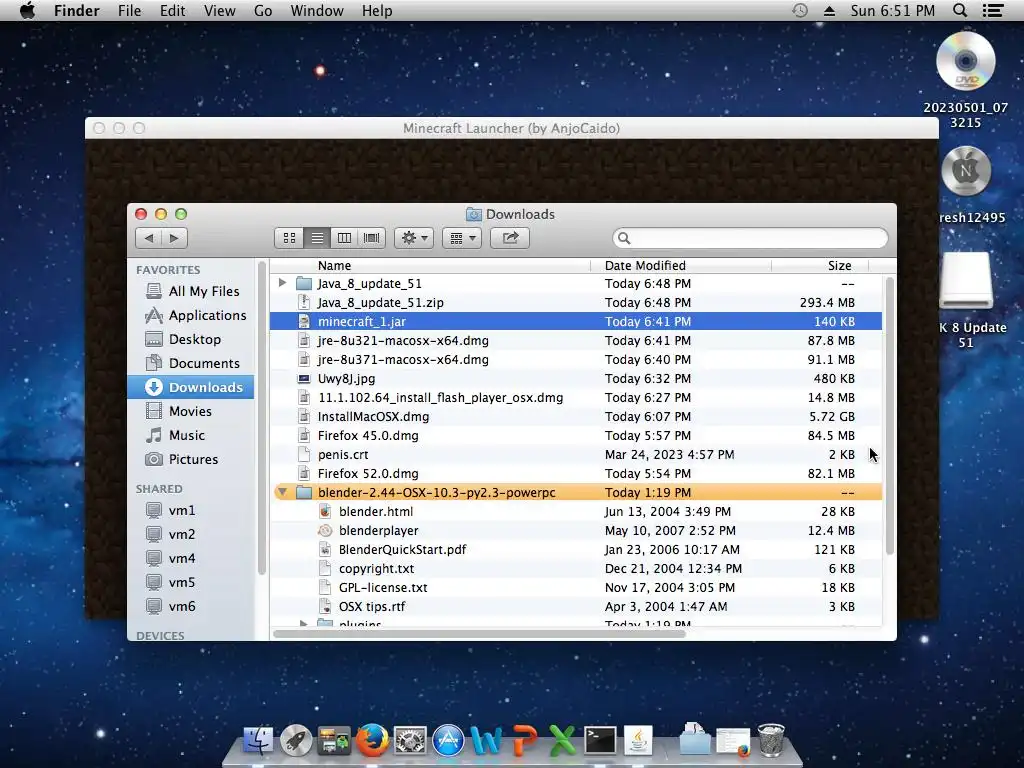The width and height of the screenshot is (1024, 768).
Task: Select Firefox 52.0.dmg file
Action: click(576, 473)
